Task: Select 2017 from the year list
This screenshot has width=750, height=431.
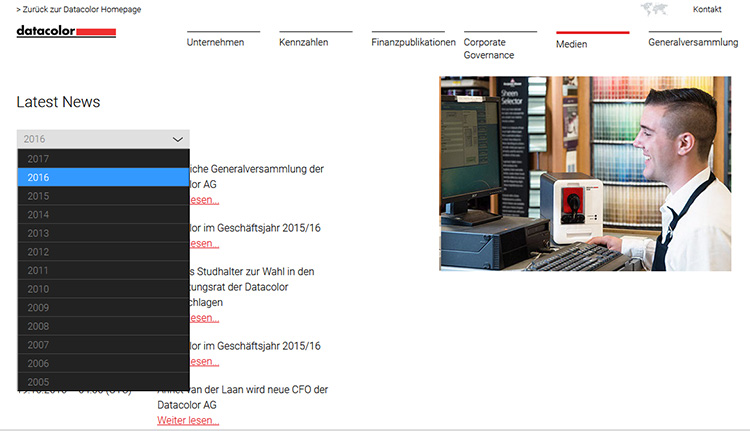Action: (103, 159)
